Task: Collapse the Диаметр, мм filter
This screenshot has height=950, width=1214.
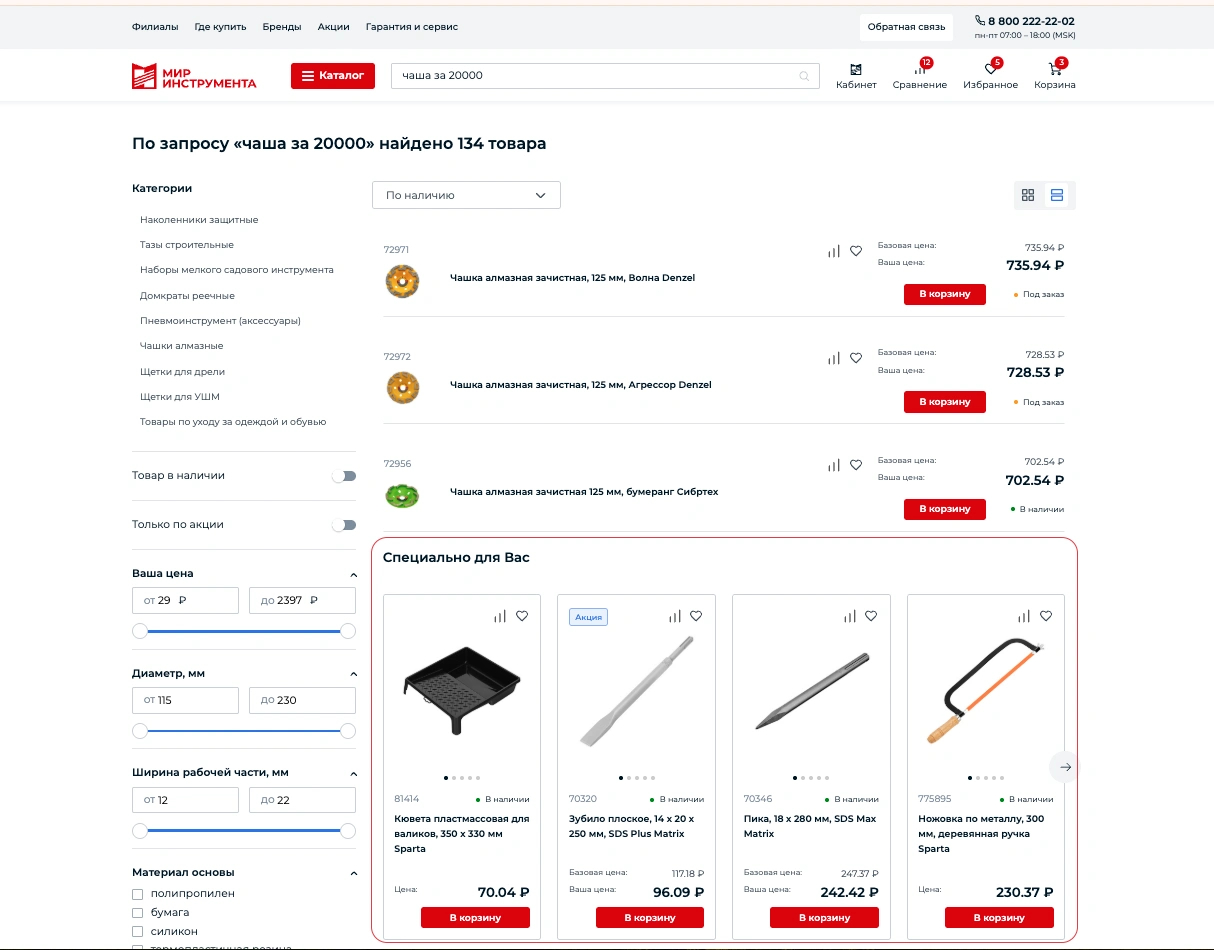Action: tap(353, 674)
